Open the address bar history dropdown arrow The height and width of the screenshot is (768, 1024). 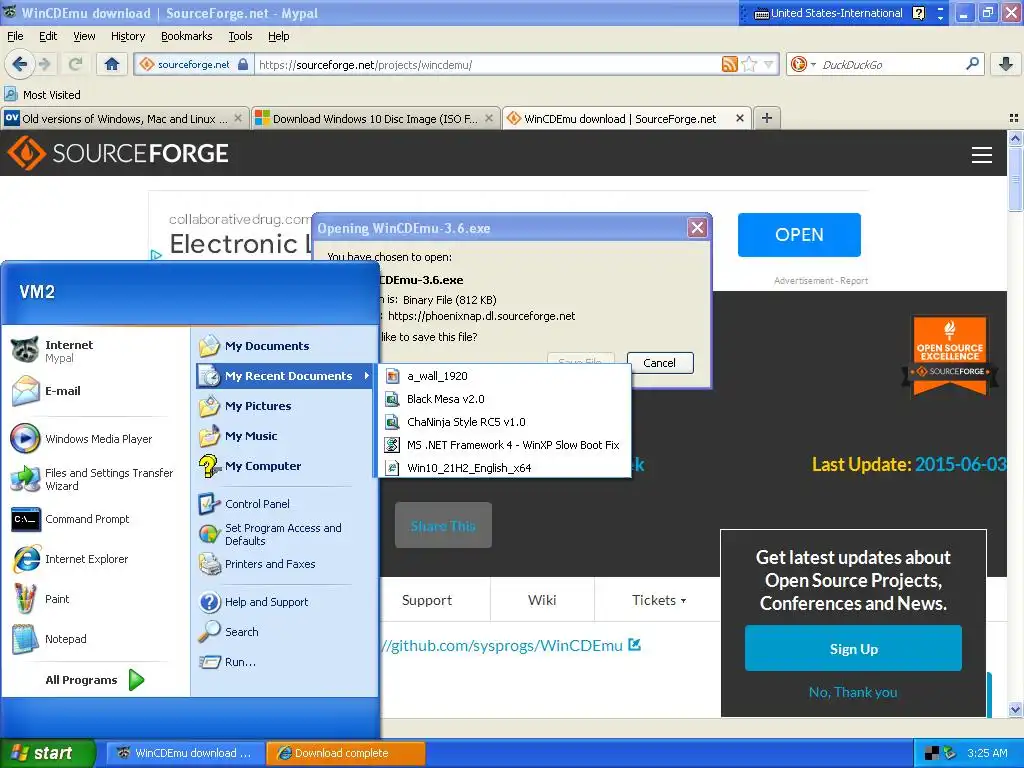tap(769, 64)
